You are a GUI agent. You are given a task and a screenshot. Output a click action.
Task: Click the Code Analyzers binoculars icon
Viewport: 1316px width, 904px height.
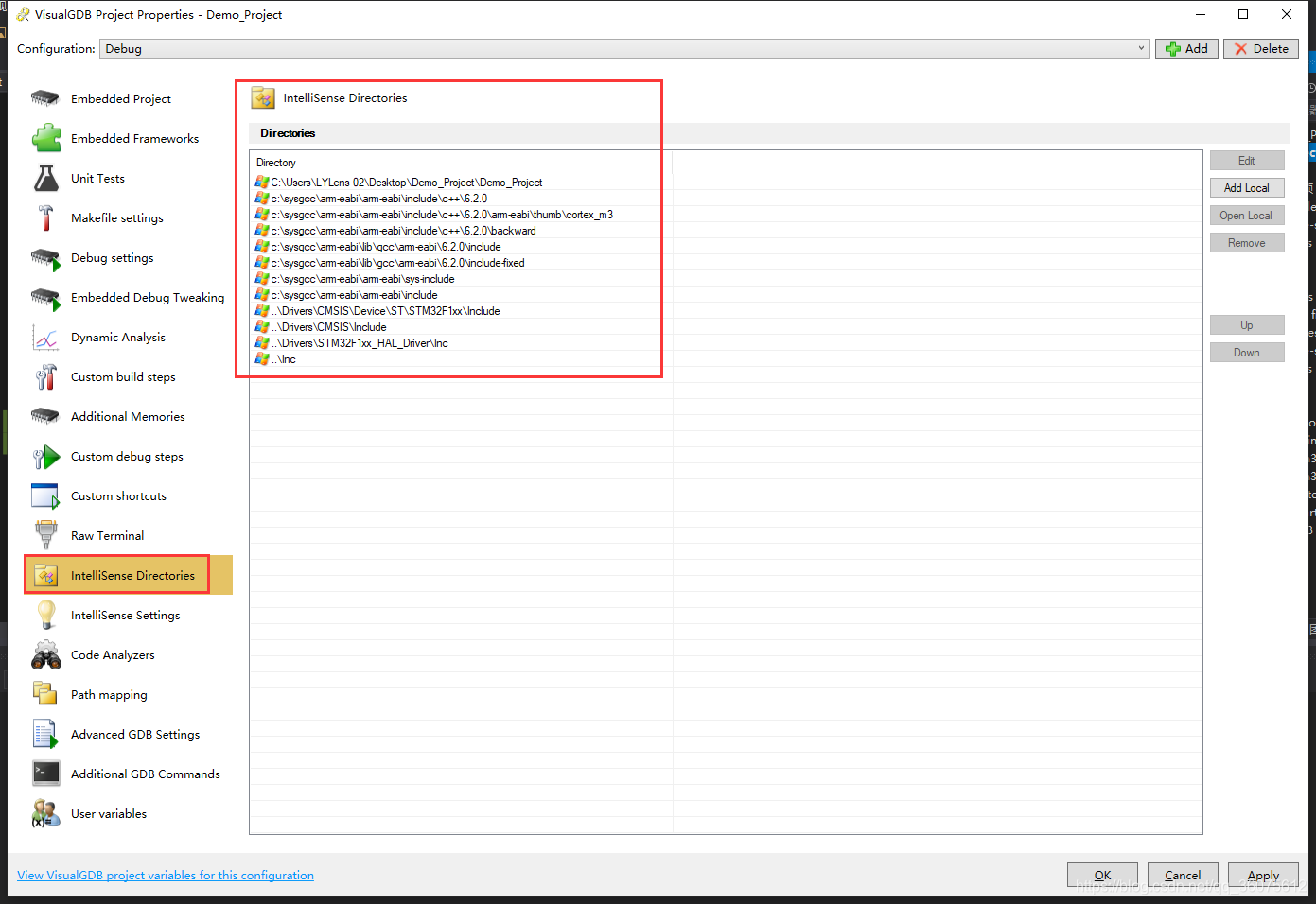[x=45, y=654]
